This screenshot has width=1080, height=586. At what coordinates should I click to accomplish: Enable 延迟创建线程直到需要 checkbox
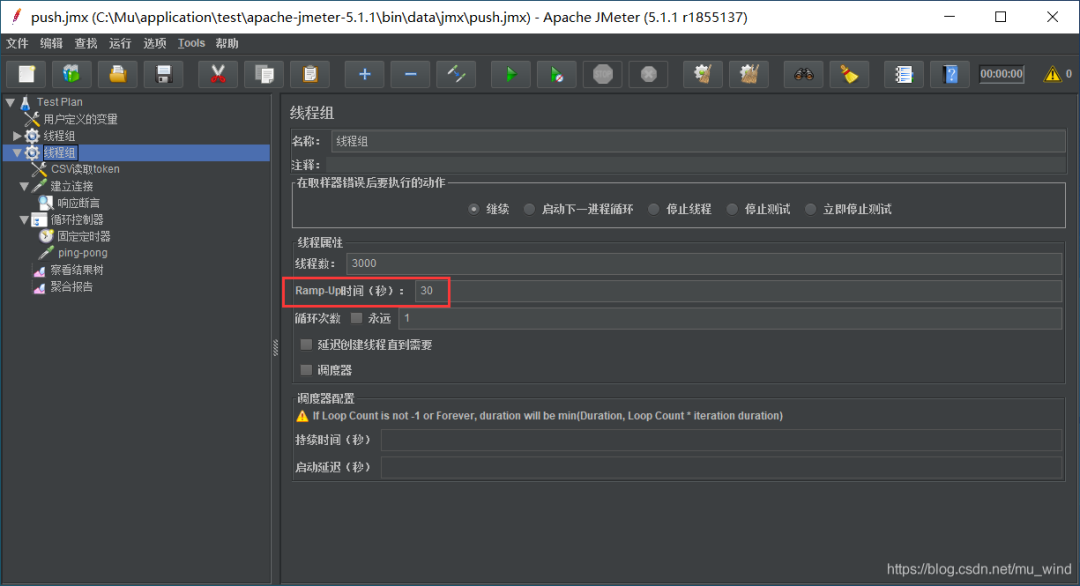(307, 344)
